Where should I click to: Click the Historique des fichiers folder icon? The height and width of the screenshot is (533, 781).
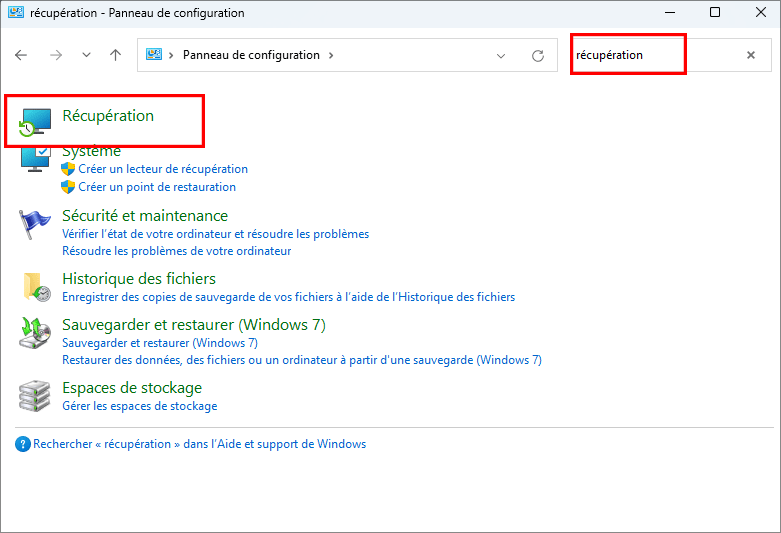click(x=37, y=287)
